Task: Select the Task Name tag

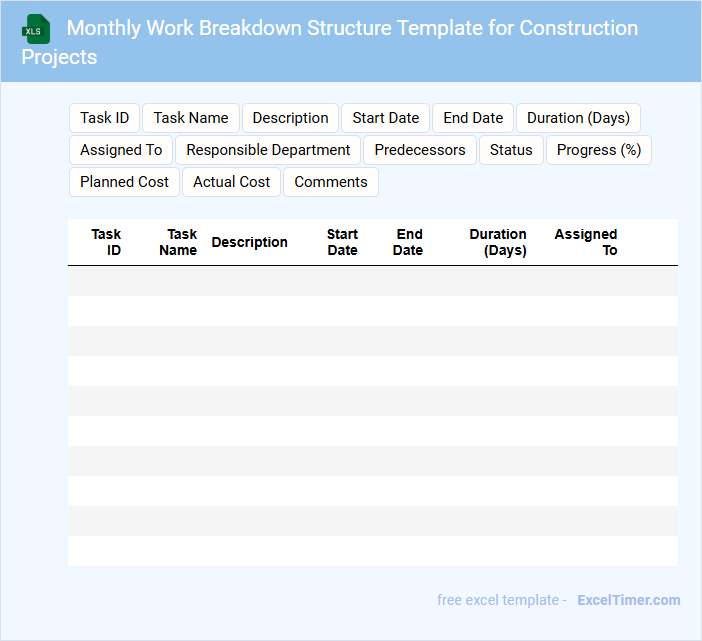Action: (191, 118)
